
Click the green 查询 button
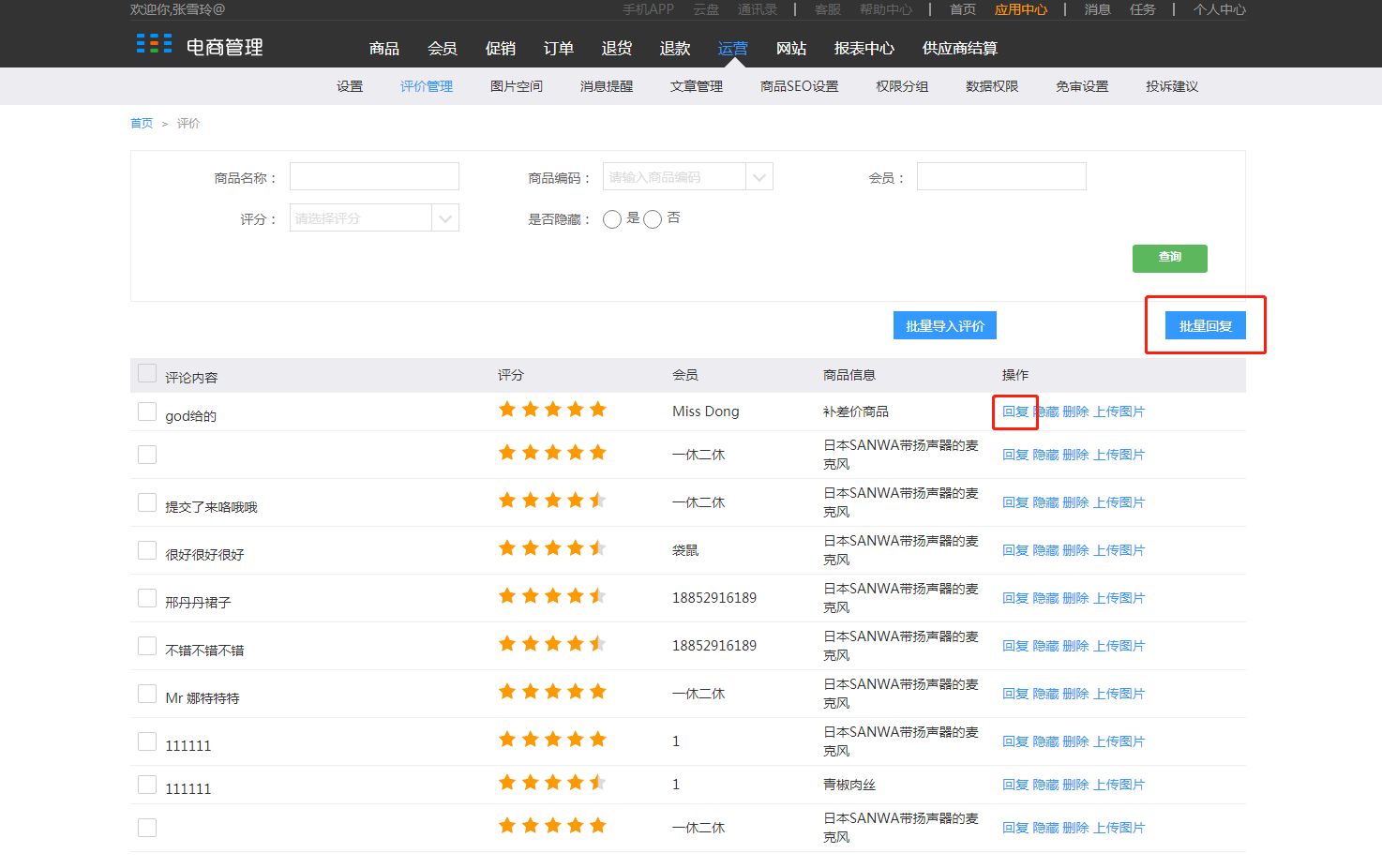pos(1170,259)
